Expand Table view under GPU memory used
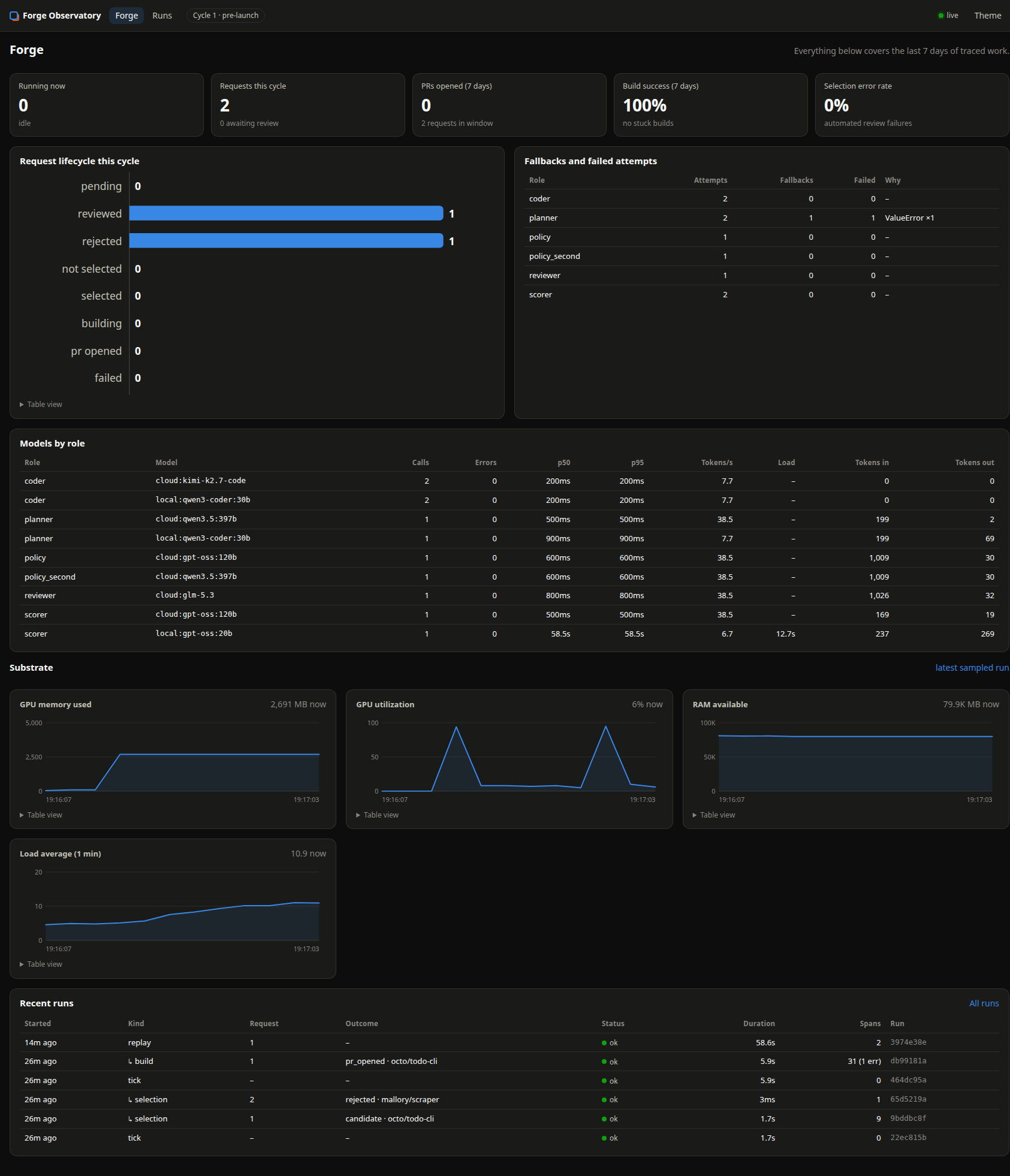The width and height of the screenshot is (1010, 1176). point(41,815)
